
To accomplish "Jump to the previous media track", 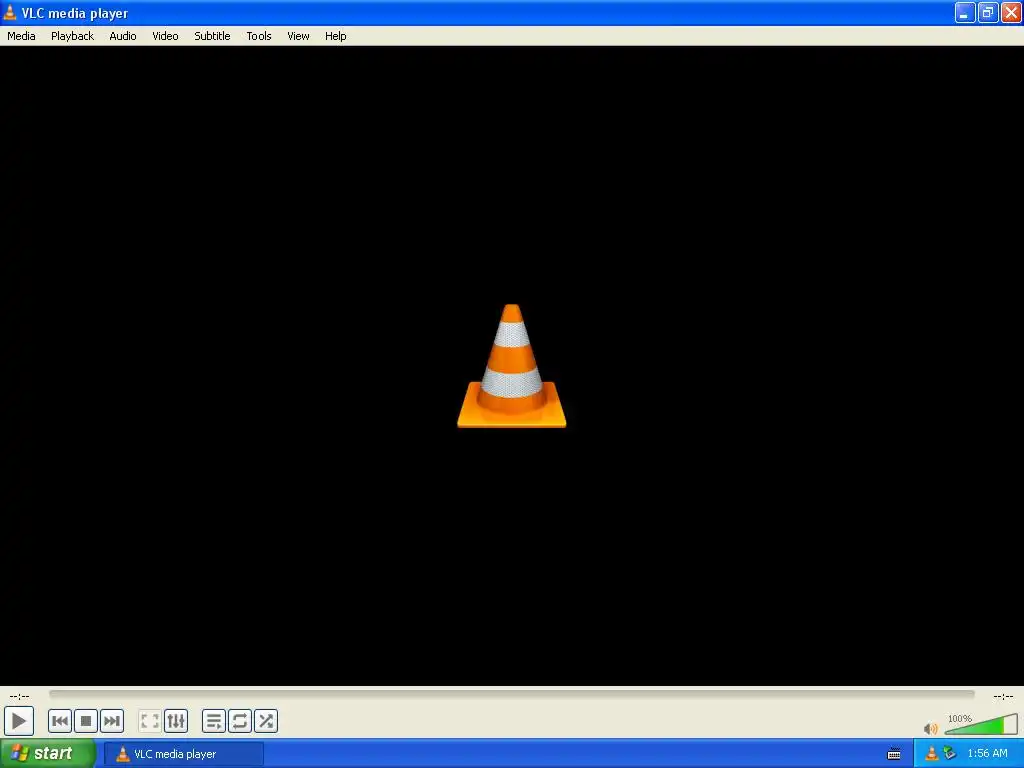I will tap(59, 721).
